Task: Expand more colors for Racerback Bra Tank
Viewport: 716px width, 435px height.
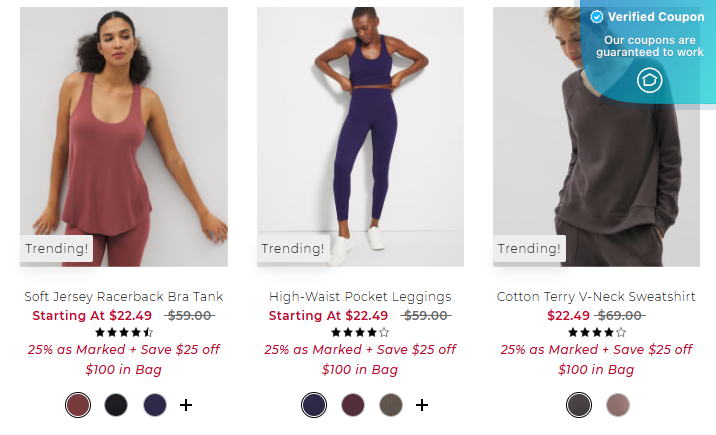Action: point(186,405)
